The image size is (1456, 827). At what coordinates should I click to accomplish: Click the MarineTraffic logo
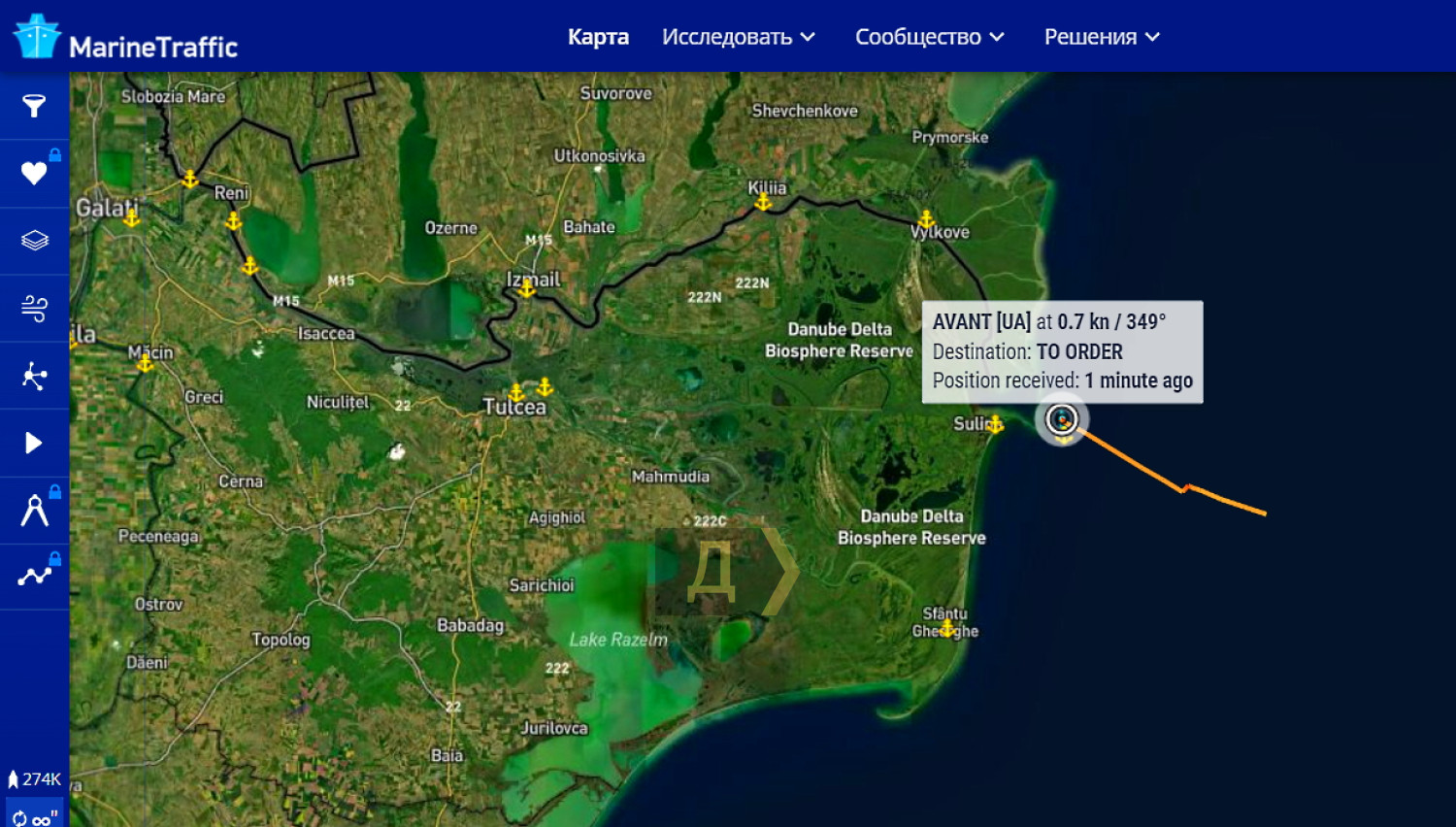tap(125, 38)
